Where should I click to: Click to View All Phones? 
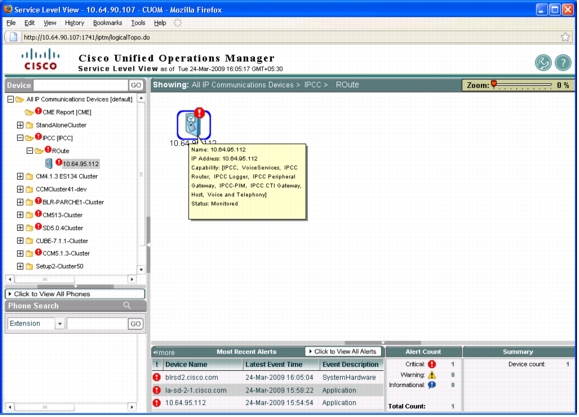point(75,294)
